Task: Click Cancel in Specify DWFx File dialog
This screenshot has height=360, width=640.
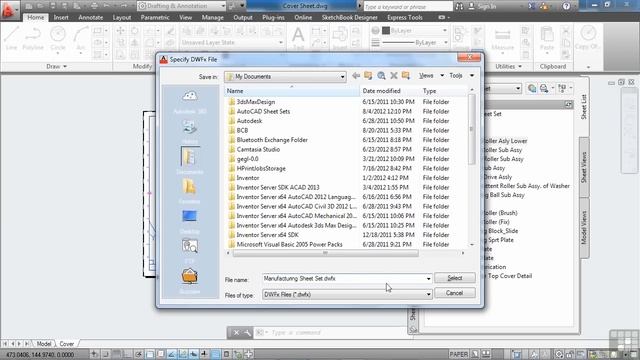Action: (455, 293)
